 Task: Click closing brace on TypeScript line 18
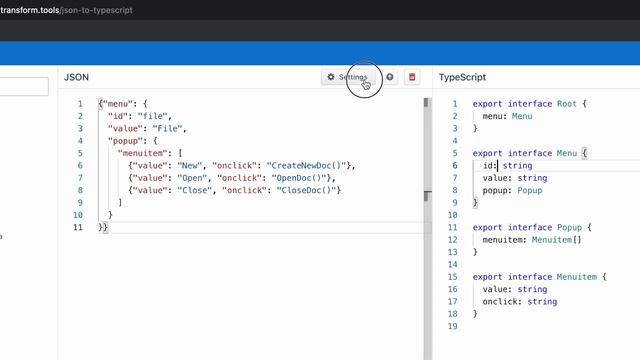click(x=475, y=314)
